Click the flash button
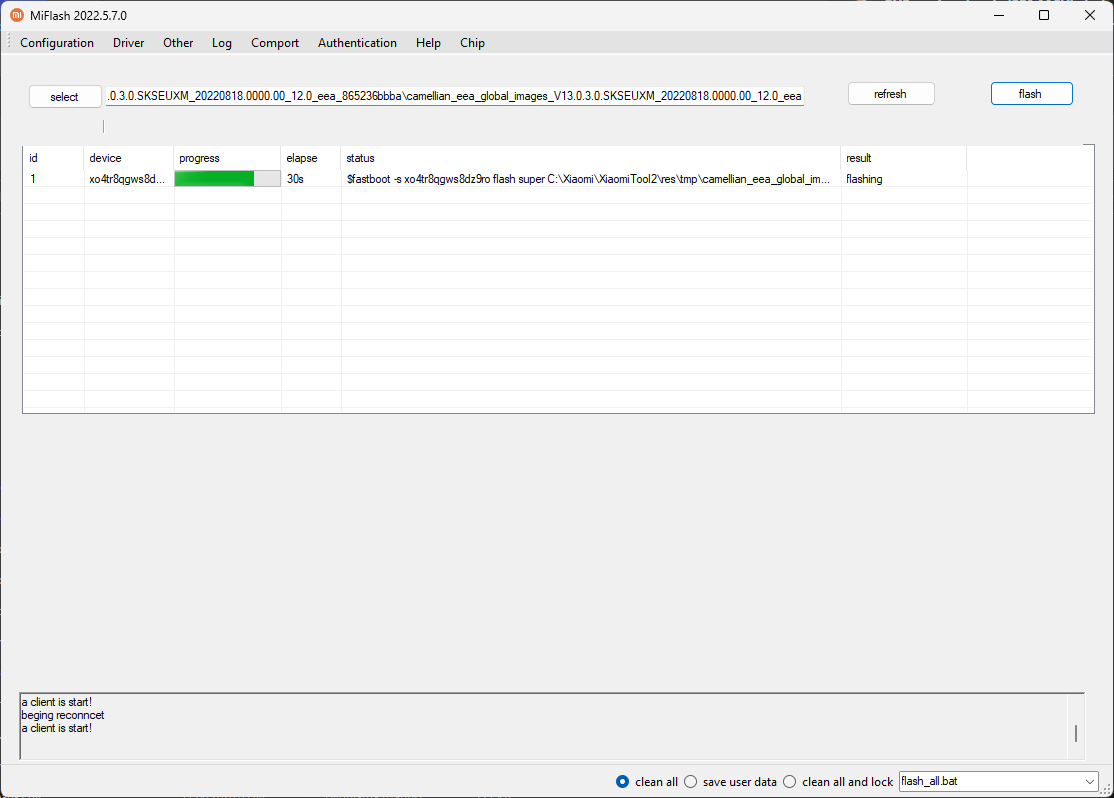This screenshot has width=1114, height=798. (1032, 94)
